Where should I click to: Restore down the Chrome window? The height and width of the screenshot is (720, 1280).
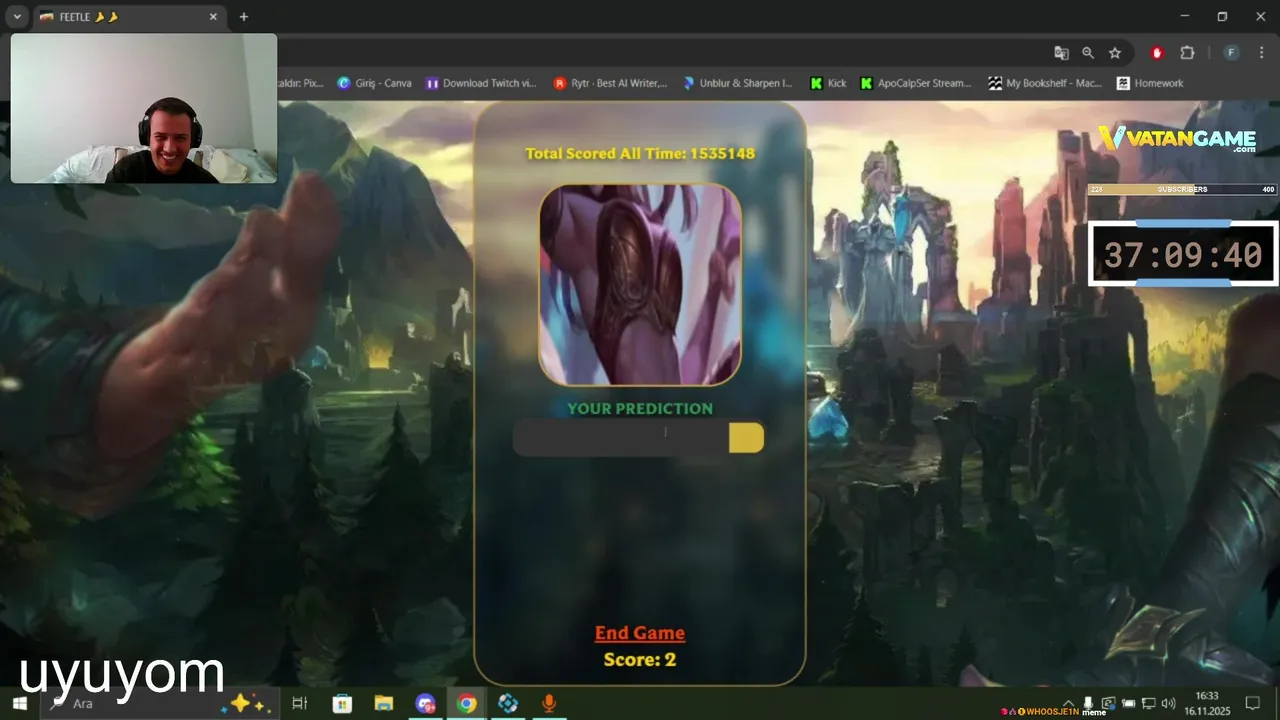(x=1222, y=16)
